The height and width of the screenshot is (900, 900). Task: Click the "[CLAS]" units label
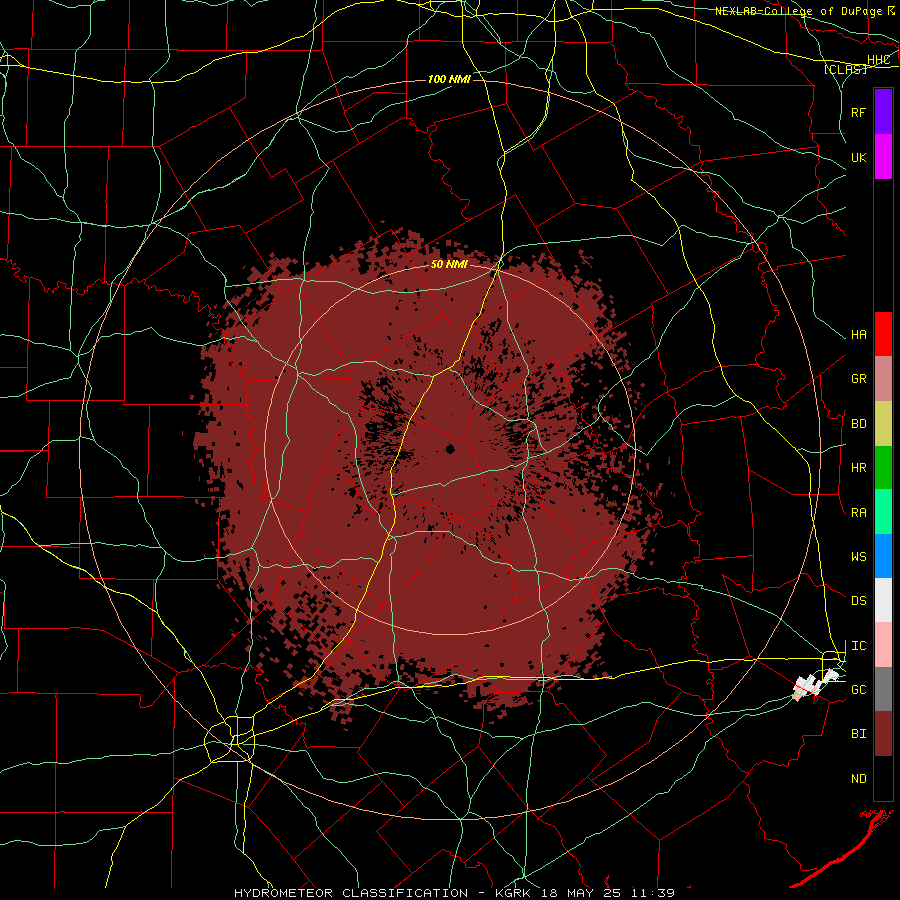(845, 69)
